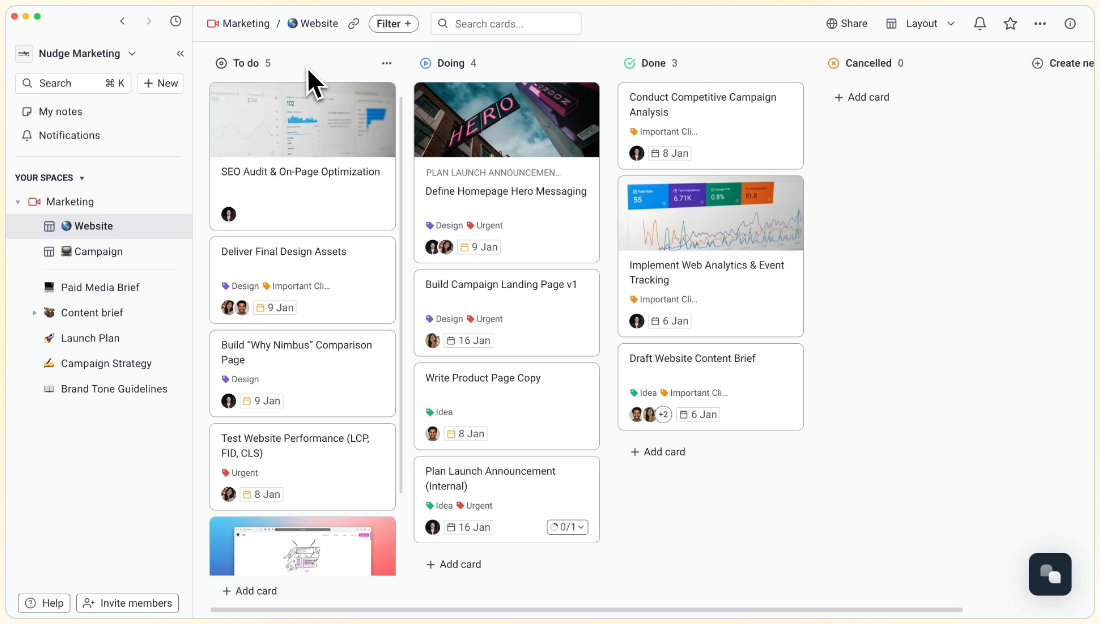This screenshot has height=624, width=1100.
Task: Click avatar on Write Product Page Copy card
Action: (433, 434)
